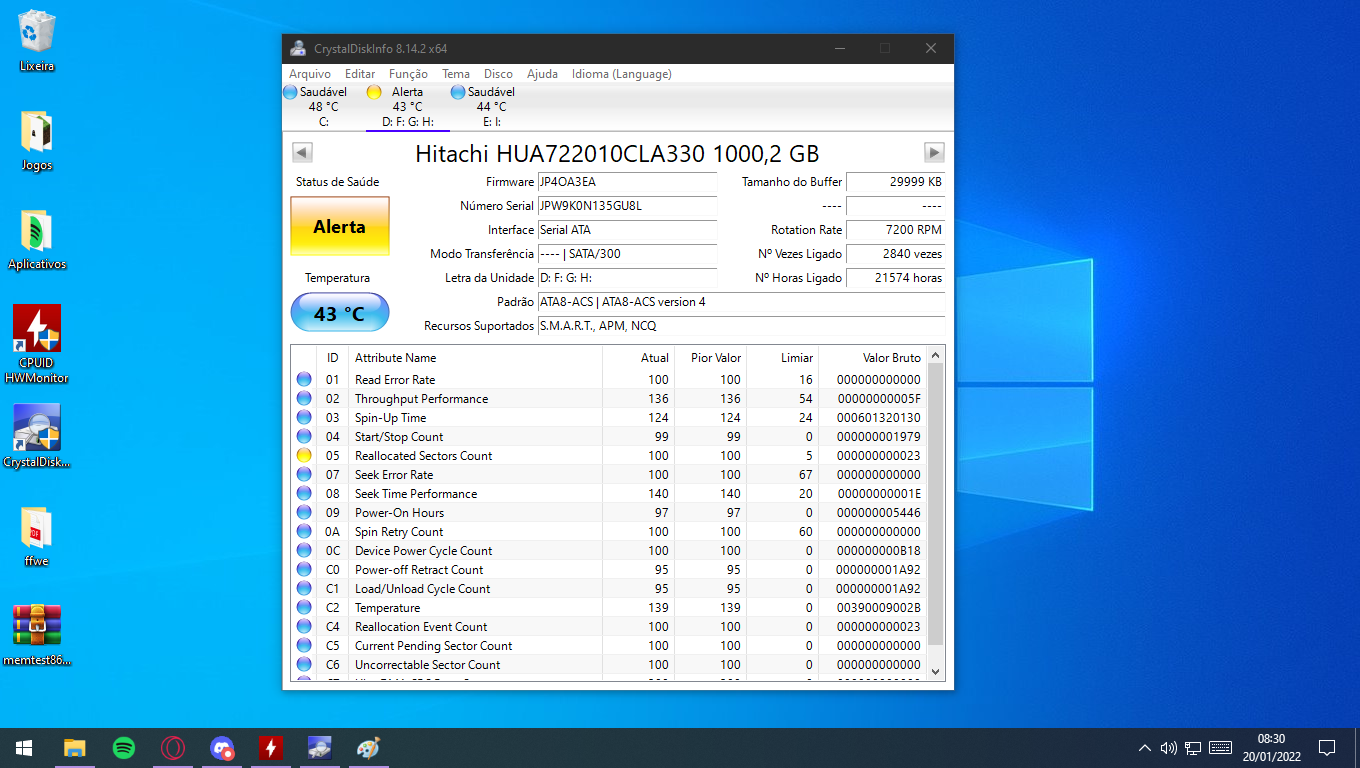Click the 43 °C temperature button

(x=340, y=313)
